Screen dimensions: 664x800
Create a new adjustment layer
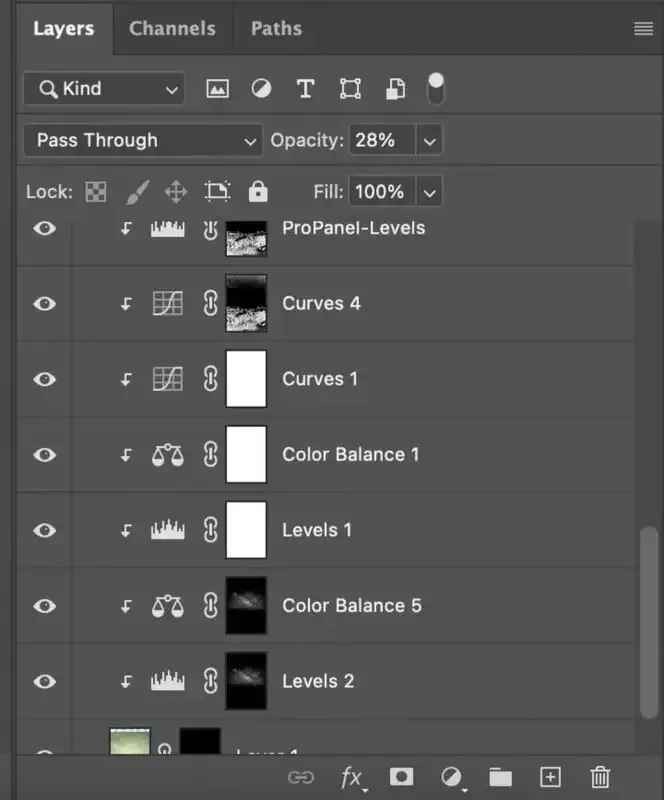pos(451,777)
